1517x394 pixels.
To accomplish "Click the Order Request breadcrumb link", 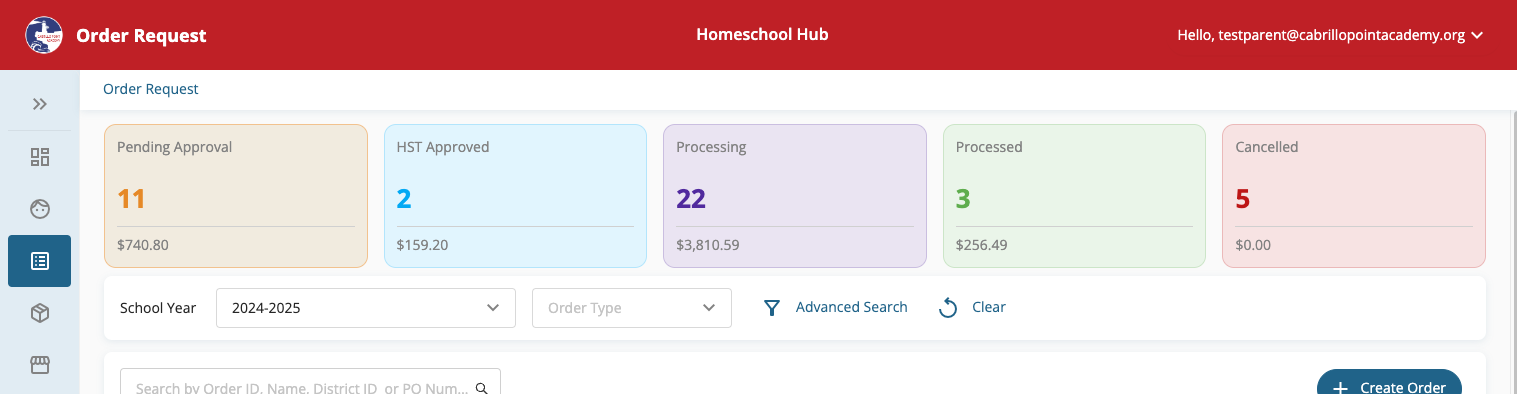I will [x=151, y=89].
